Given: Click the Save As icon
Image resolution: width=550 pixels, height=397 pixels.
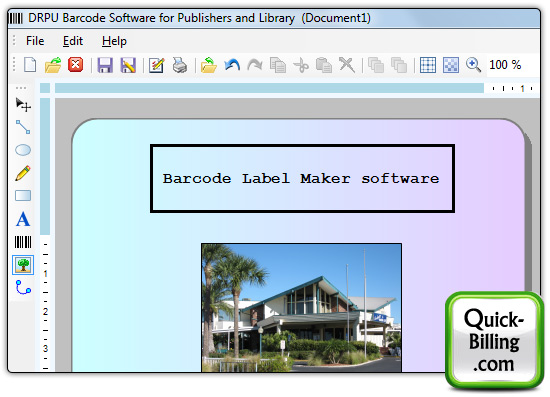Looking at the screenshot, I should click(x=128, y=65).
